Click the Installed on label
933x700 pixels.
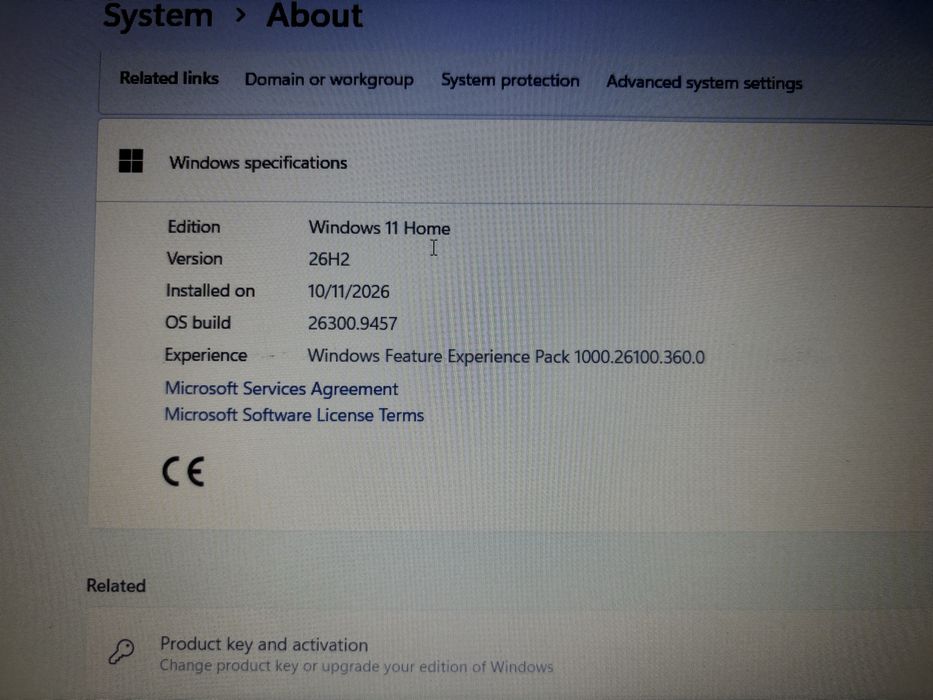[210, 290]
